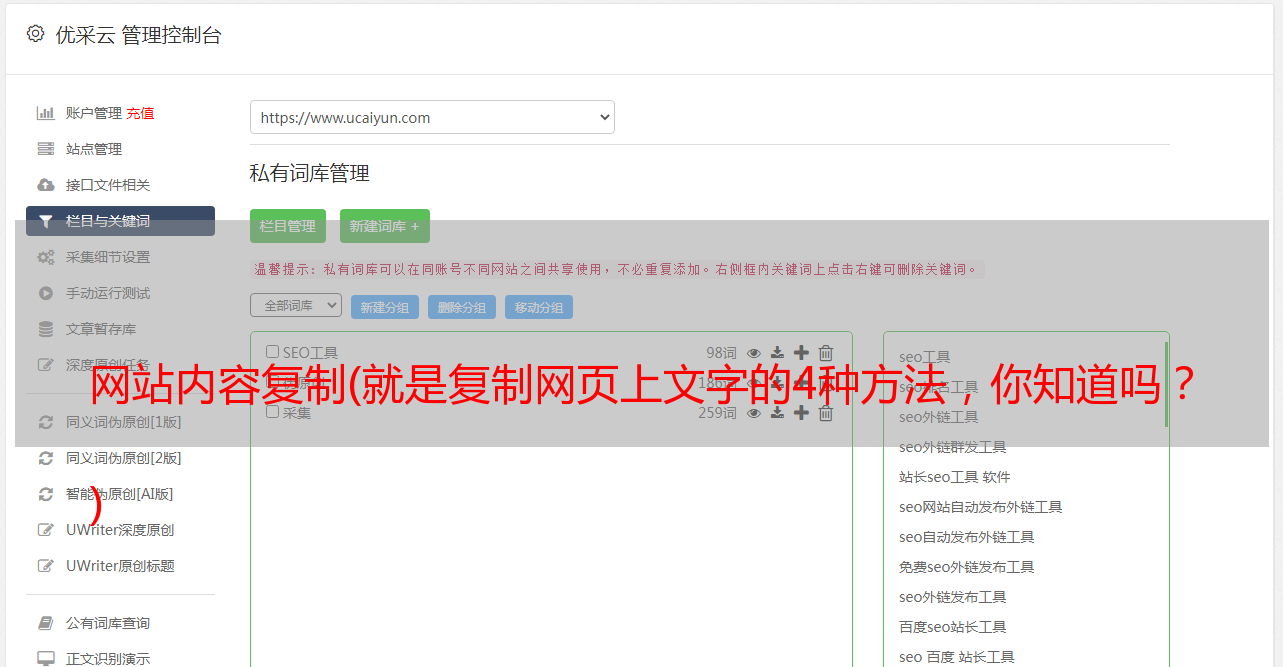The image size is (1283, 667).
Task: Select keyword "seo外链发布工具"
Action: click(x=953, y=597)
